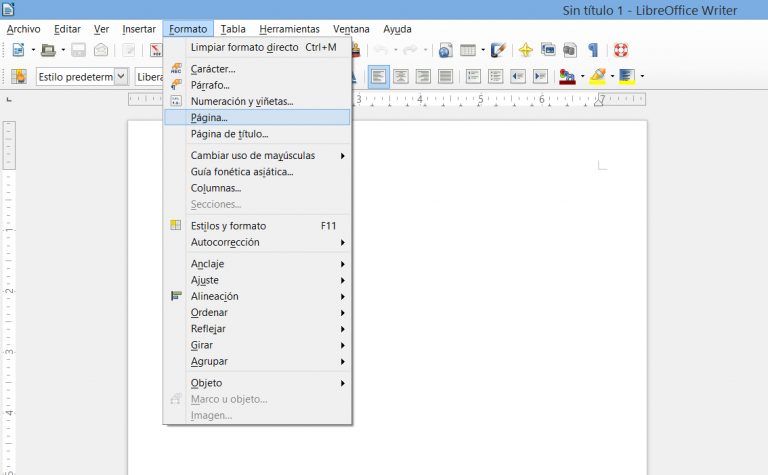Toggle Formatting Marks with the pilcrow icon
Screen dimensions: 768x475
[593, 50]
